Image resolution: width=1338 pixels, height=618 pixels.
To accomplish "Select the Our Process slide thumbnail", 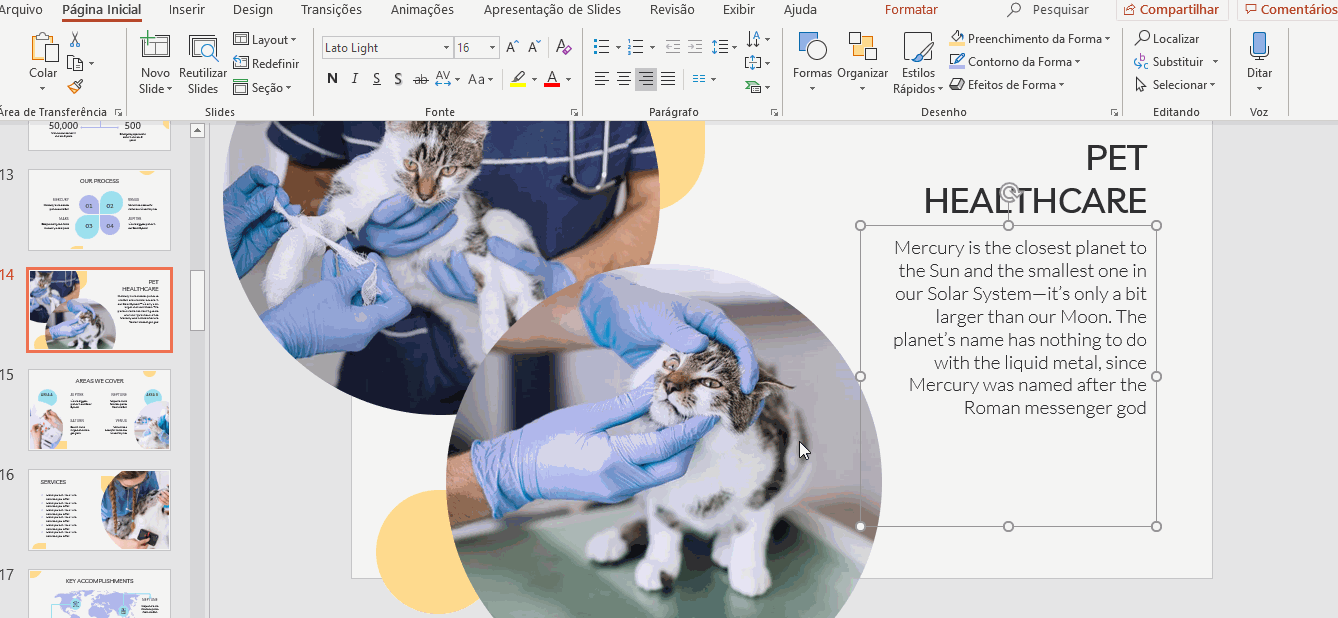I will [99, 210].
